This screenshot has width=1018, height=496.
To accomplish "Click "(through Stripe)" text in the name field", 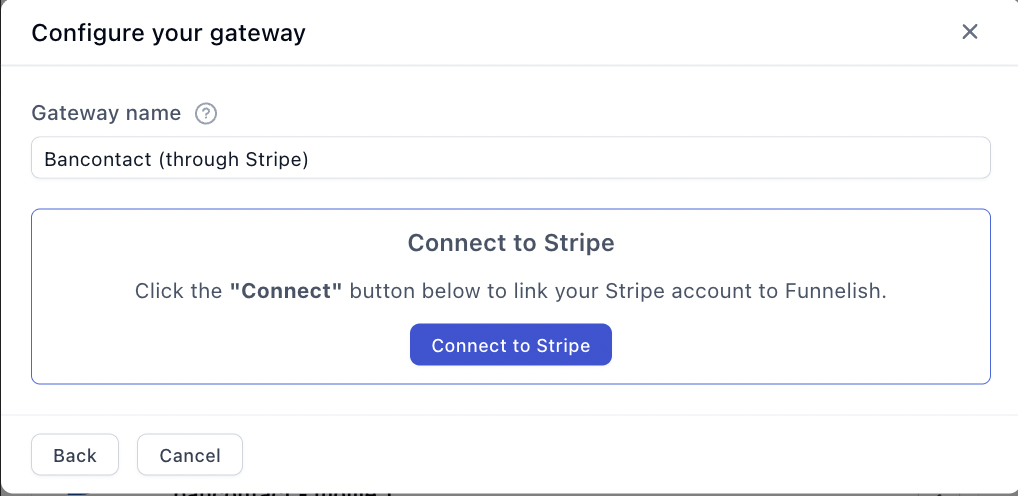I will pyautogui.click(x=233, y=159).
